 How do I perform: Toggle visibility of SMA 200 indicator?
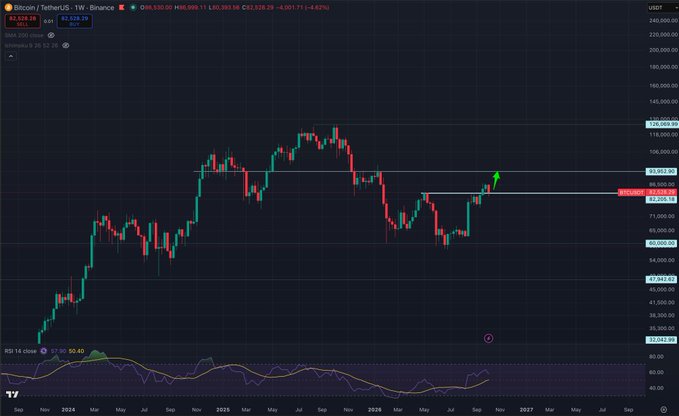[x=51, y=35]
